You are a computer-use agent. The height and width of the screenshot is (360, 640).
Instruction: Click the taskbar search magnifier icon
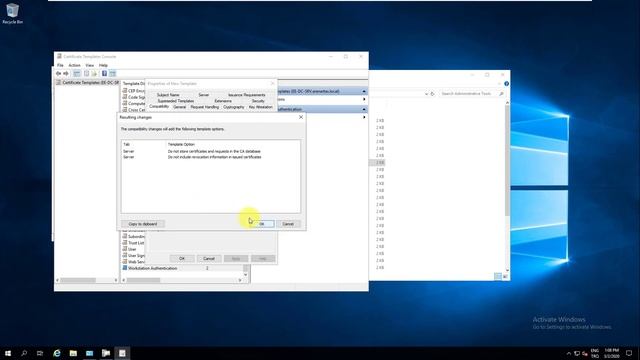coord(24,353)
